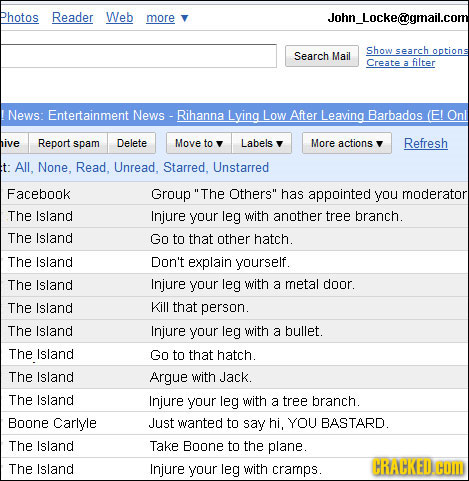Switch to the Web link in top bar

click(x=120, y=17)
